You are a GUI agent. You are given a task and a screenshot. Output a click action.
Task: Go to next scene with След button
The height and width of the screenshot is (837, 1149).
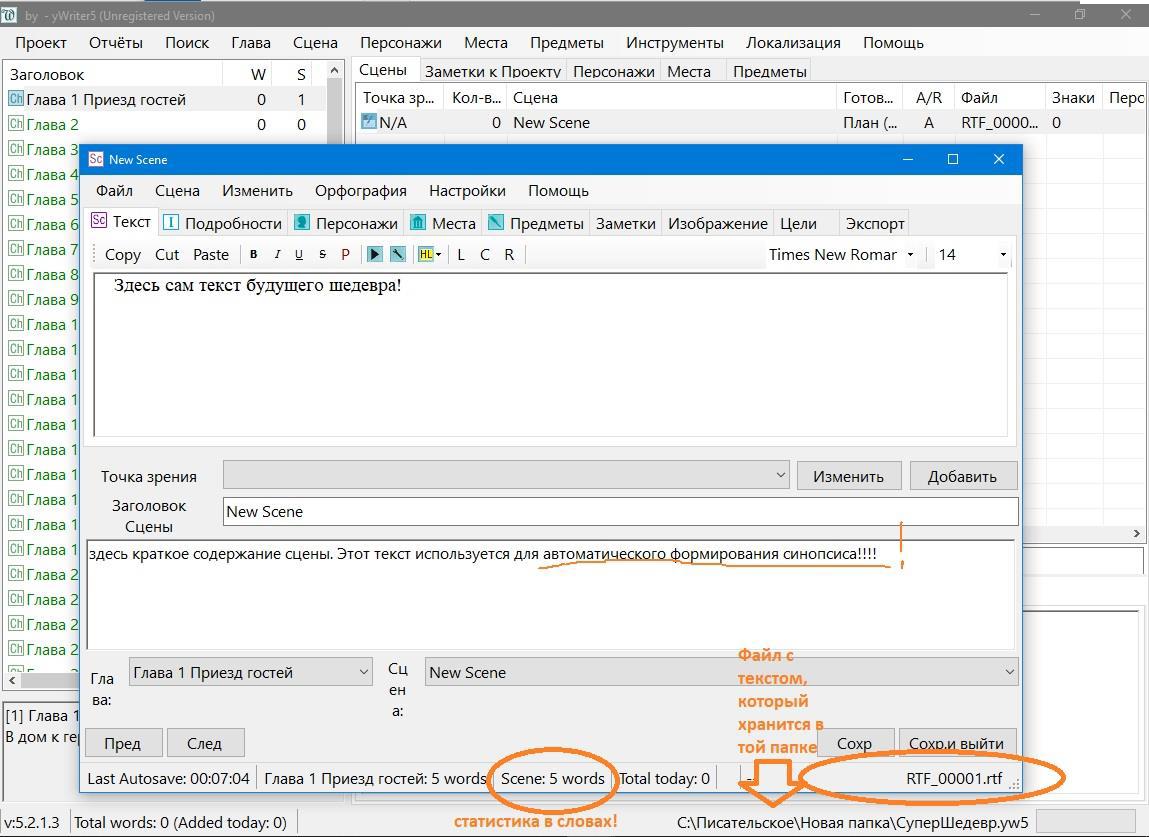pyautogui.click(x=204, y=743)
